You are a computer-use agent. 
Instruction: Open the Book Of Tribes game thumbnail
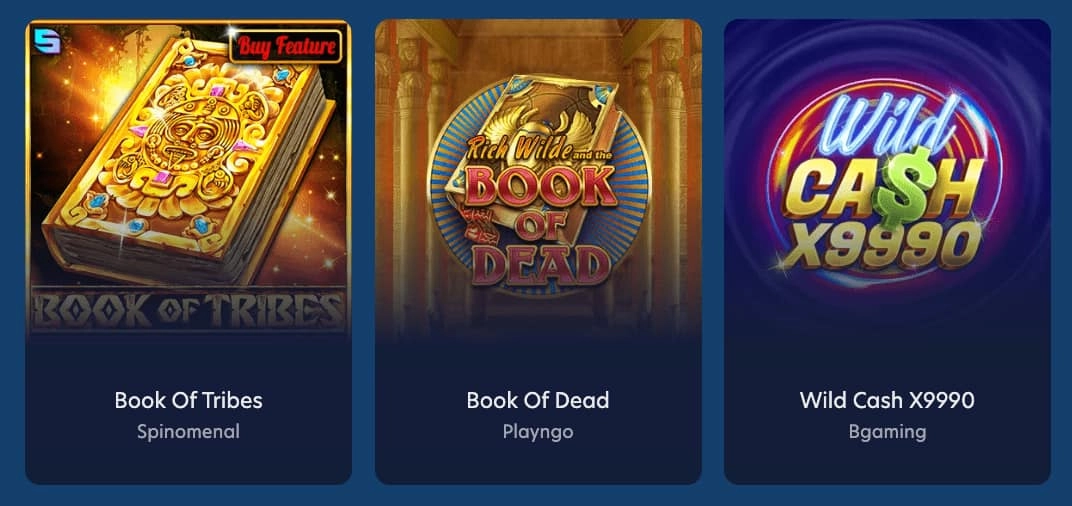coord(189,178)
